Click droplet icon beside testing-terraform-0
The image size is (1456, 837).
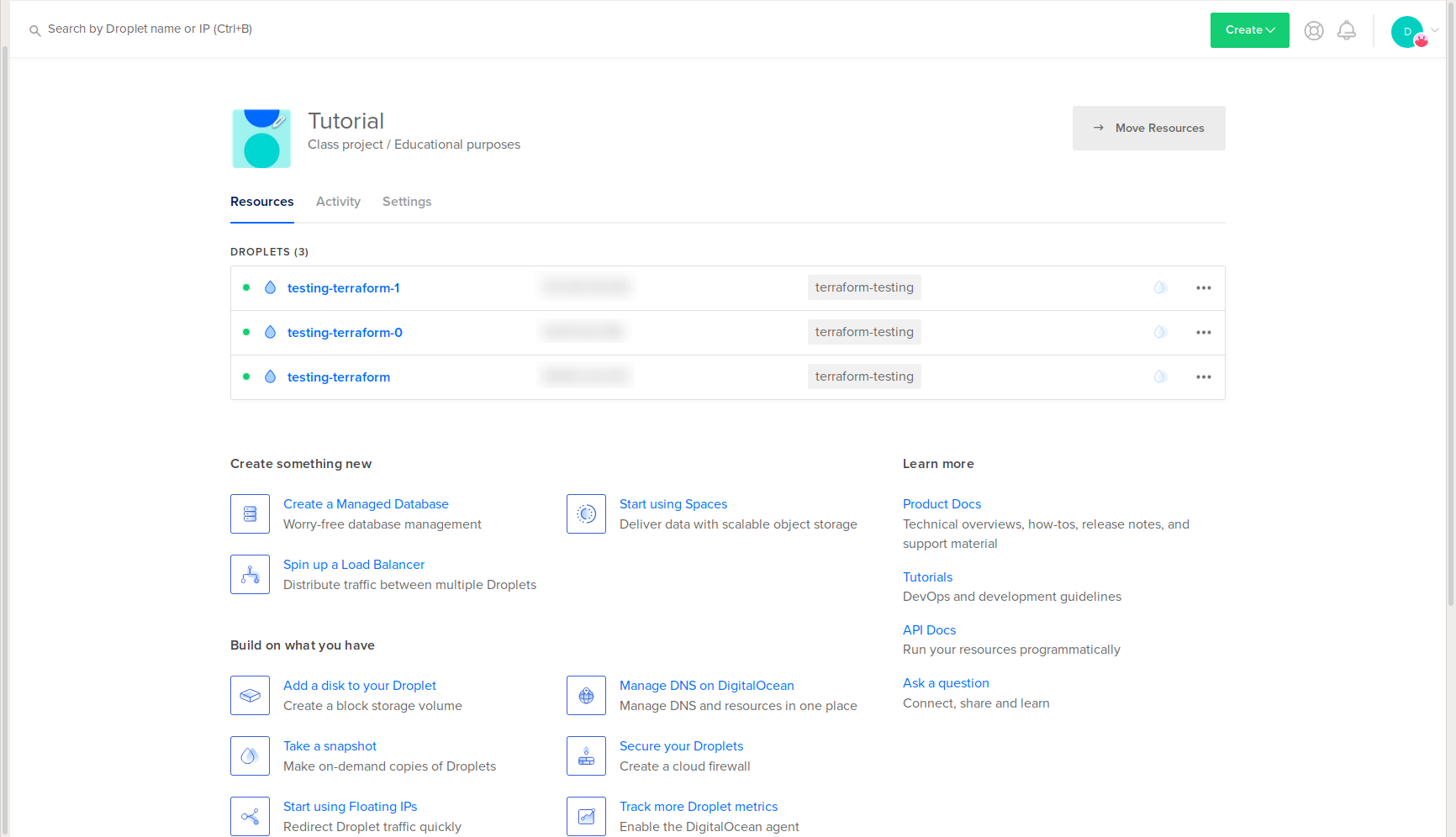coord(270,332)
